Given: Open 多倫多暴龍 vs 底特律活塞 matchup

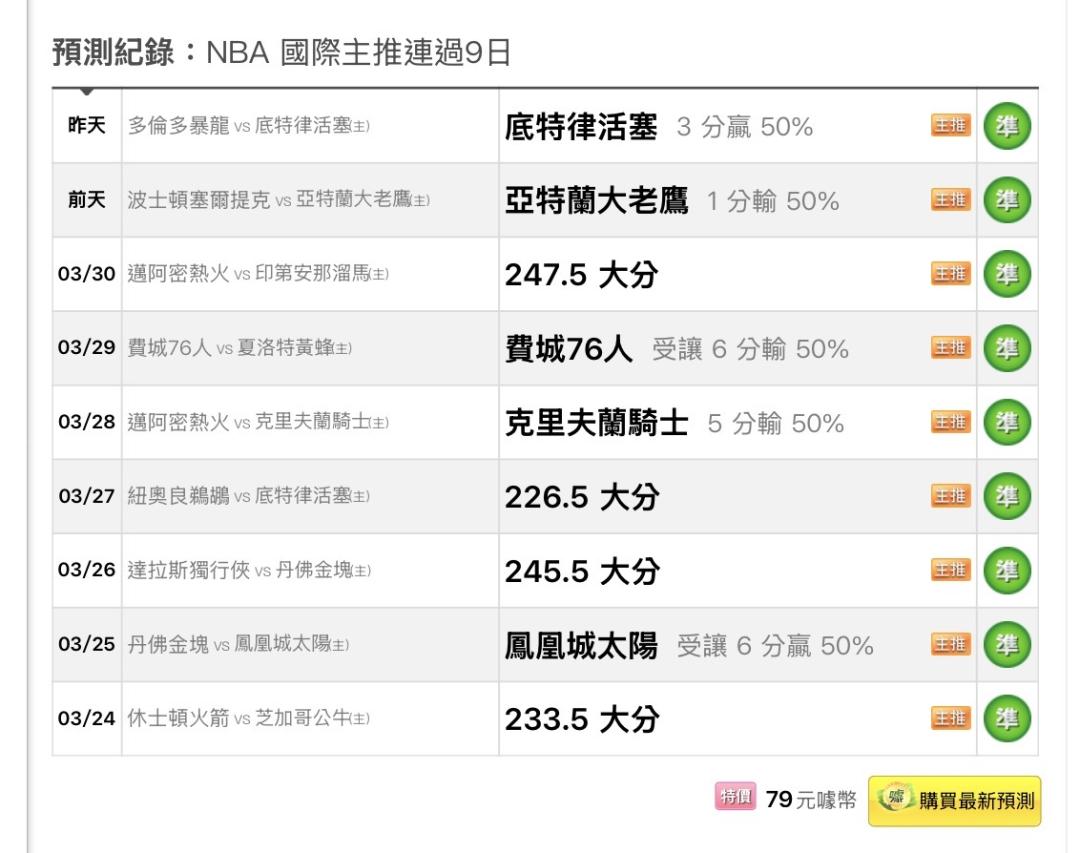Looking at the screenshot, I should point(249,127).
